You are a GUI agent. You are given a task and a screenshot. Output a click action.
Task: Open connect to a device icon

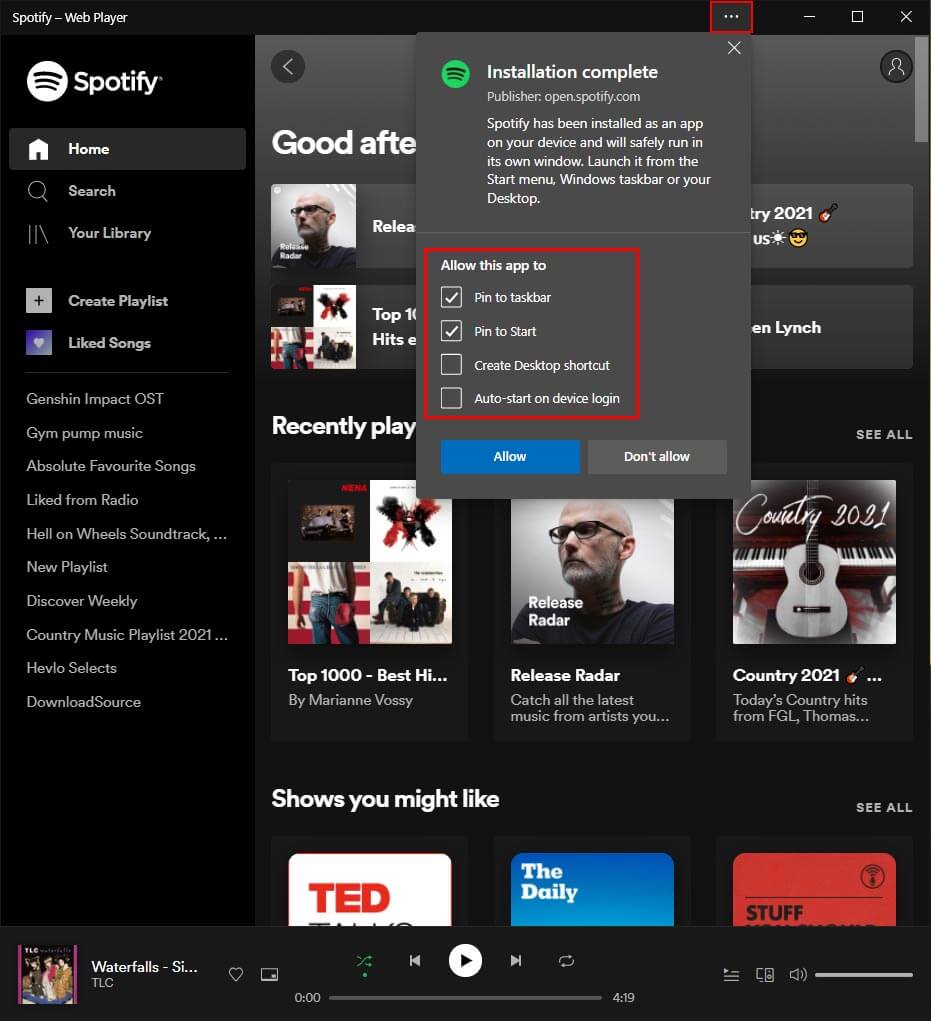click(765, 975)
